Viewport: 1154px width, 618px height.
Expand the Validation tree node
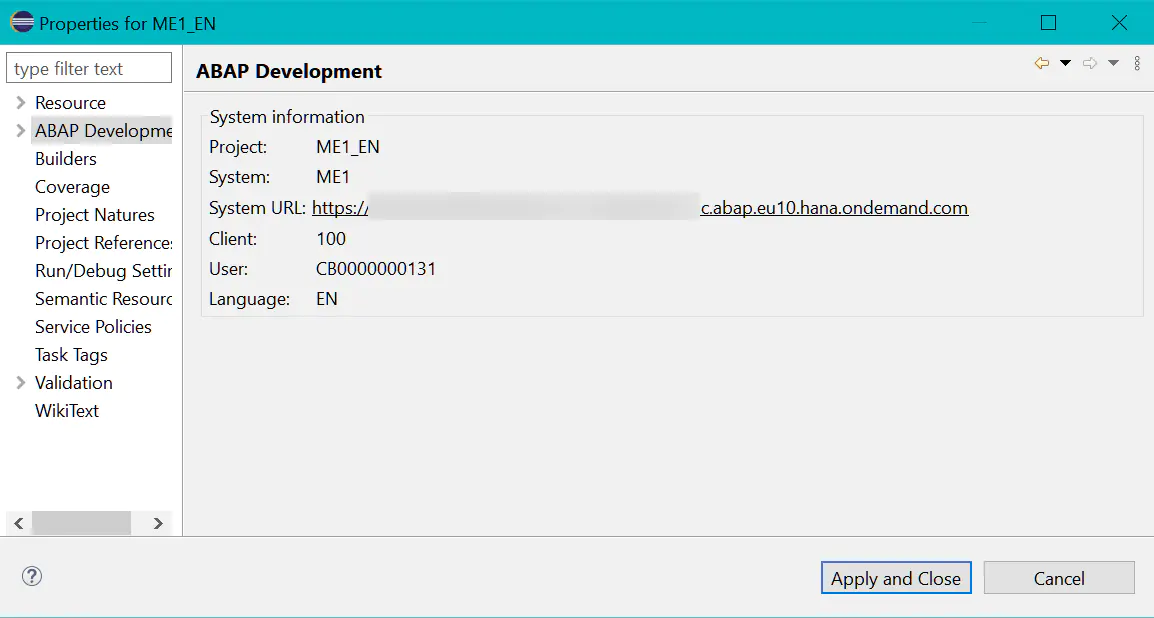(19, 382)
